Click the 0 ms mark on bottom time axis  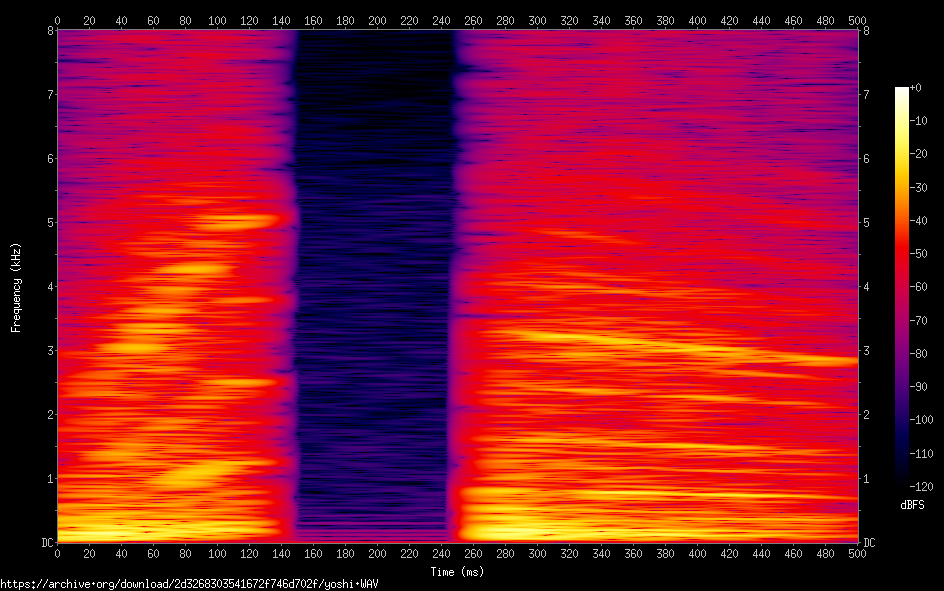click(x=57, y=553)
